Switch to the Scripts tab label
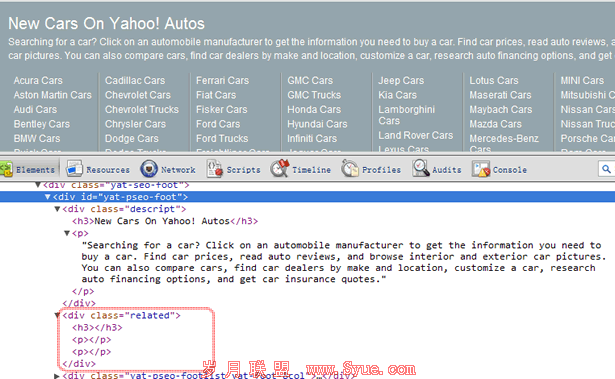The height and width of the screenshot is (379, 615). pos(243,170)
